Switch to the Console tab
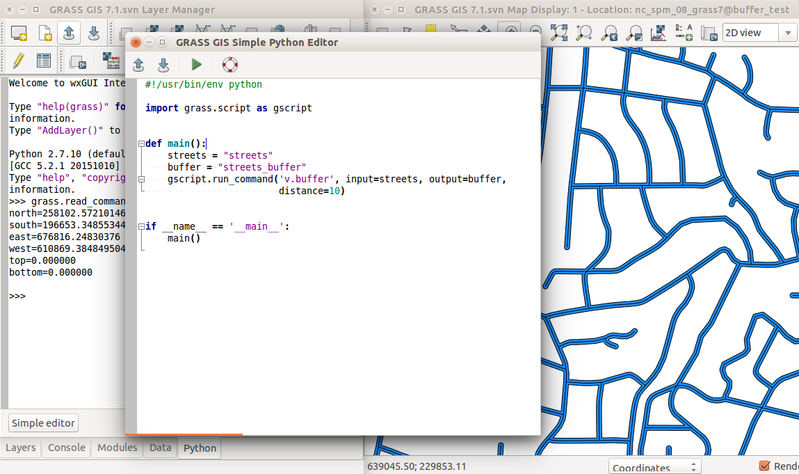This screenshot has height=474, width=799. [x=66, y=447]
